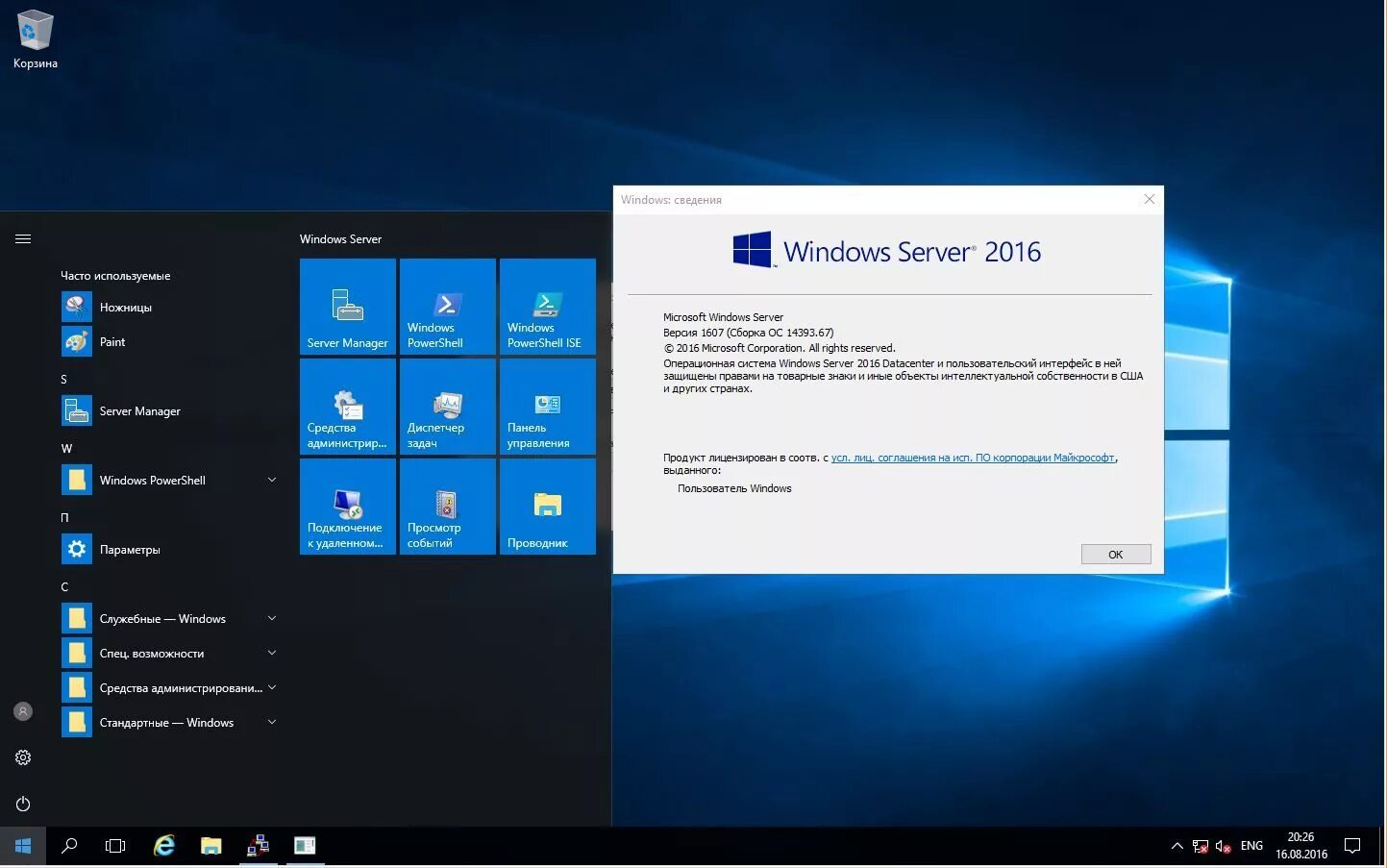Switch input language via ENG indicator
The height and width of the screenshot is (868, 1387).
point(1251,846)
